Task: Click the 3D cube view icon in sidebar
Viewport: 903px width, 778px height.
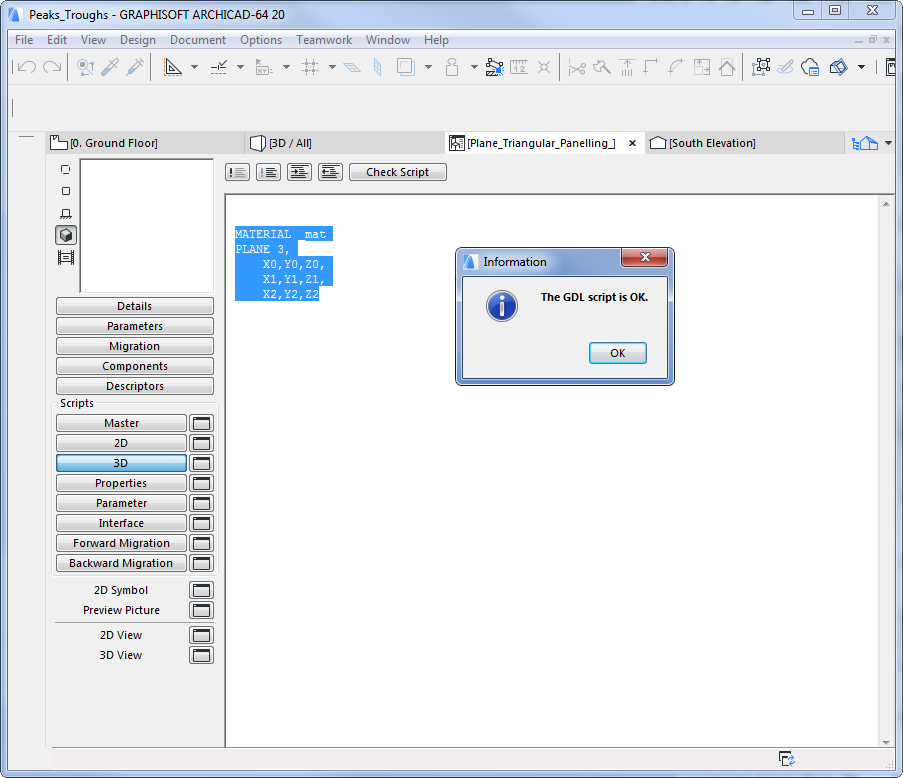Action: pyautogui.click(x=66, y=235)
